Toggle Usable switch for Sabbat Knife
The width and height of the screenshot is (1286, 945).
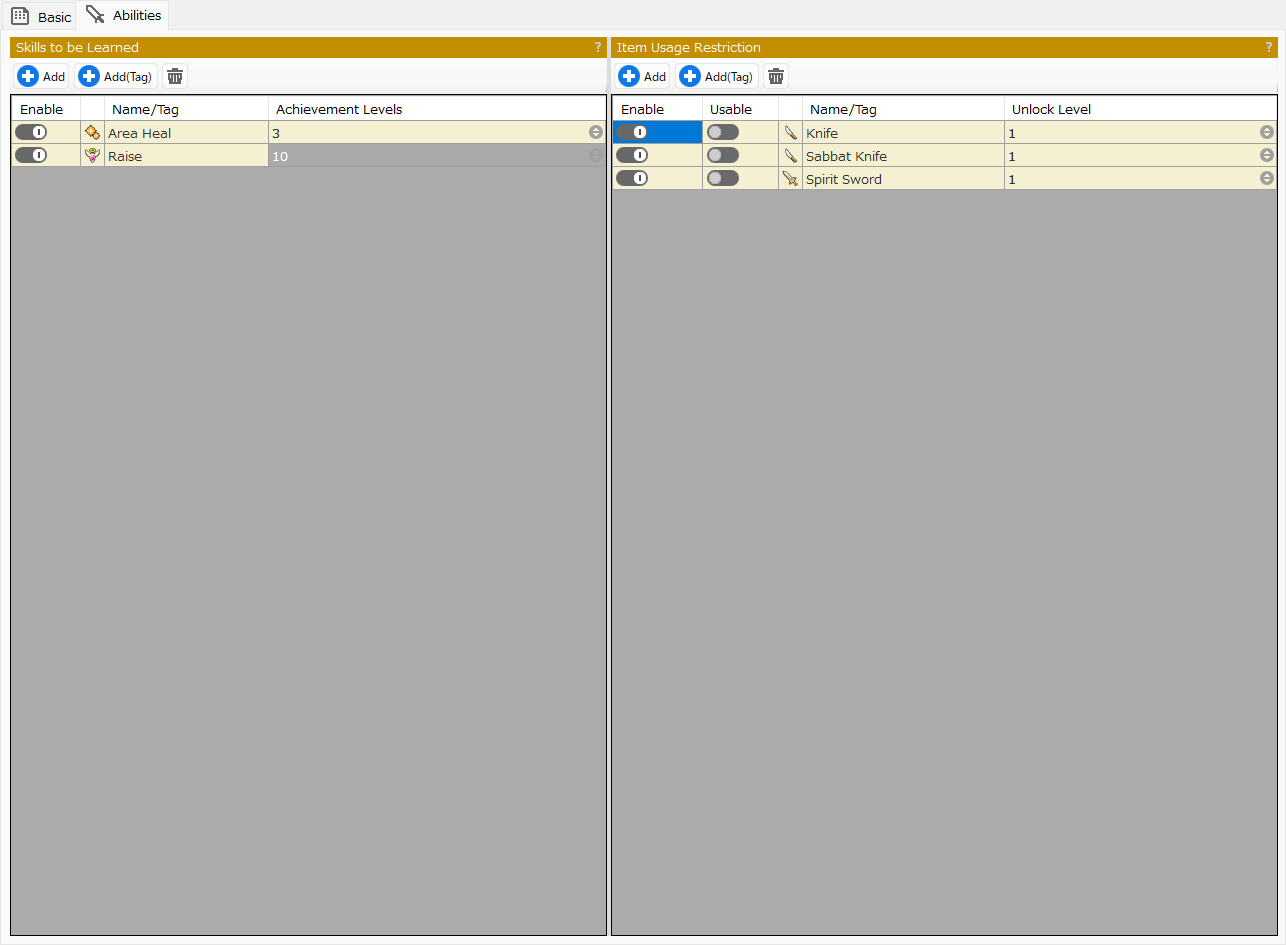point(723,156)
